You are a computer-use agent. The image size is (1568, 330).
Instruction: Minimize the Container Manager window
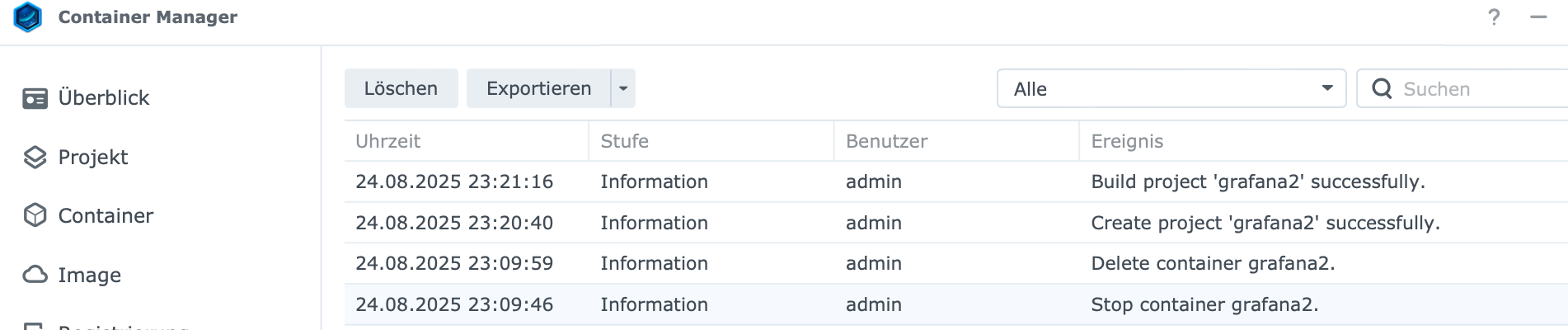[x=1538, y=17]
